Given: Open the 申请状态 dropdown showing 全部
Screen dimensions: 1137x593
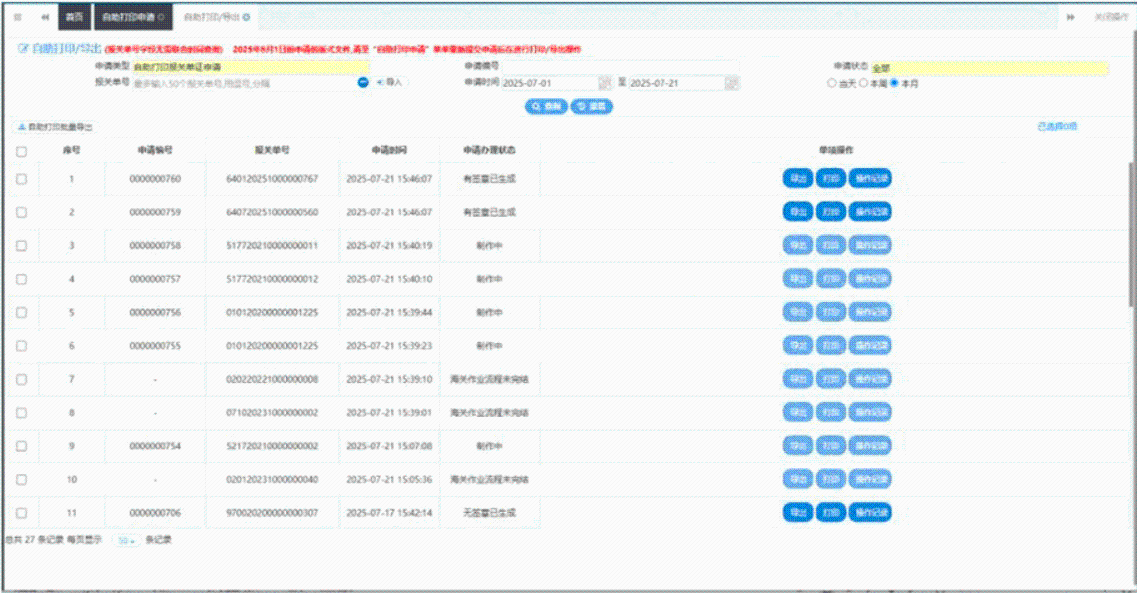Looking at the screenshot, I should click(989, 67).
